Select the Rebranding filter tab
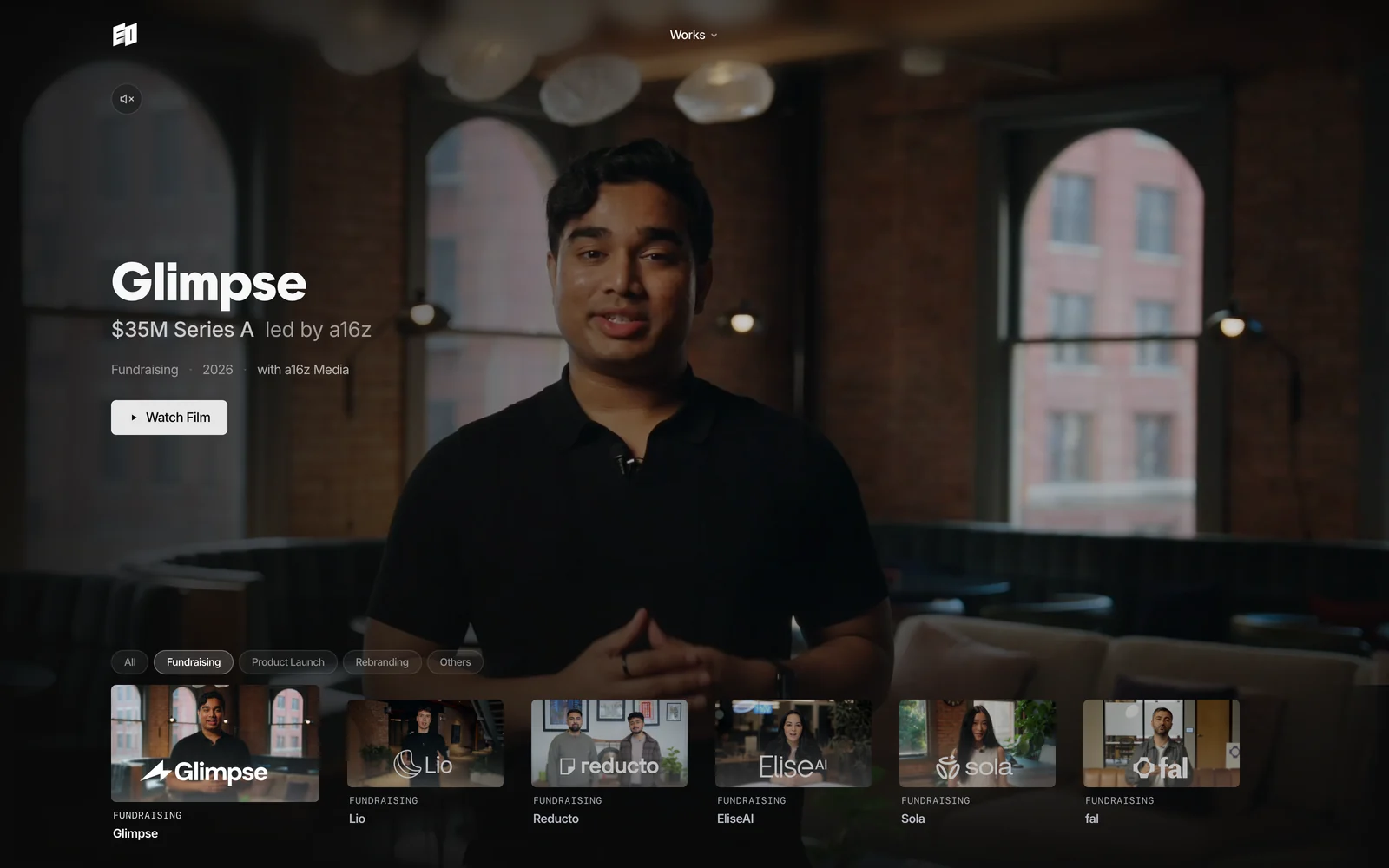This screenshot has width=1389, height=868. 382,662
